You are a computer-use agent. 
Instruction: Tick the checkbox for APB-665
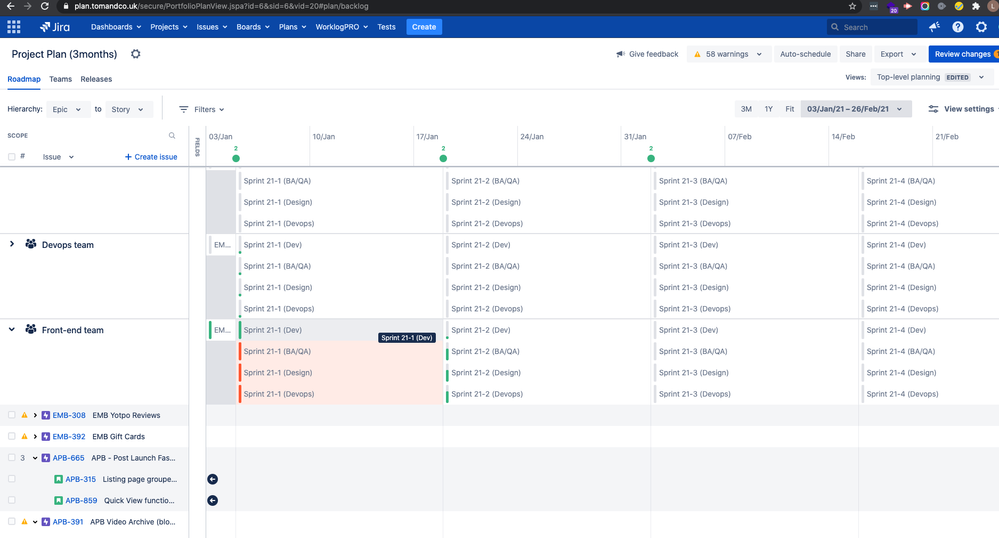[11, 458]
